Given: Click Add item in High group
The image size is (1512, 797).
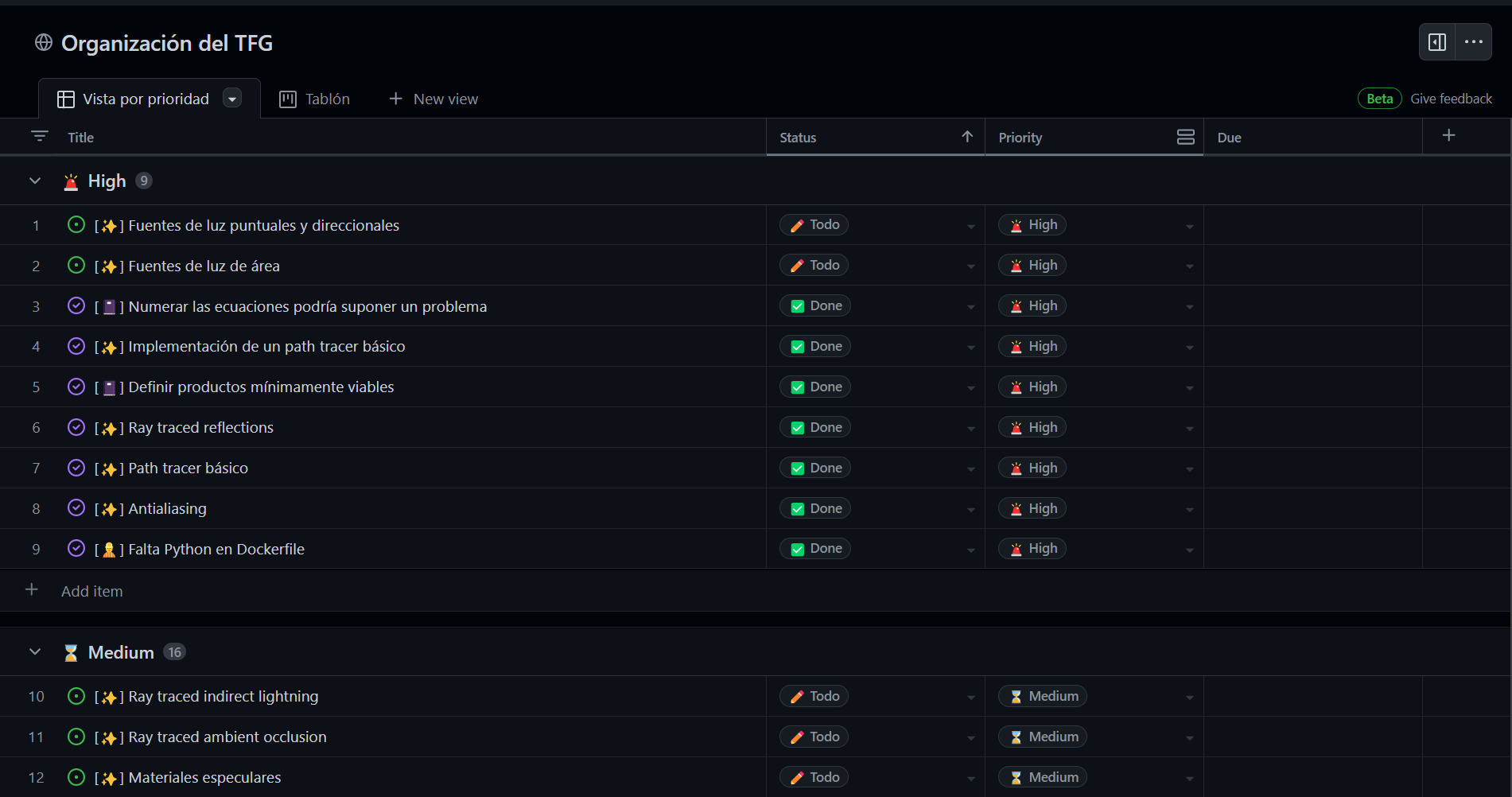Looking at the screenshot, I should [92, 591].
